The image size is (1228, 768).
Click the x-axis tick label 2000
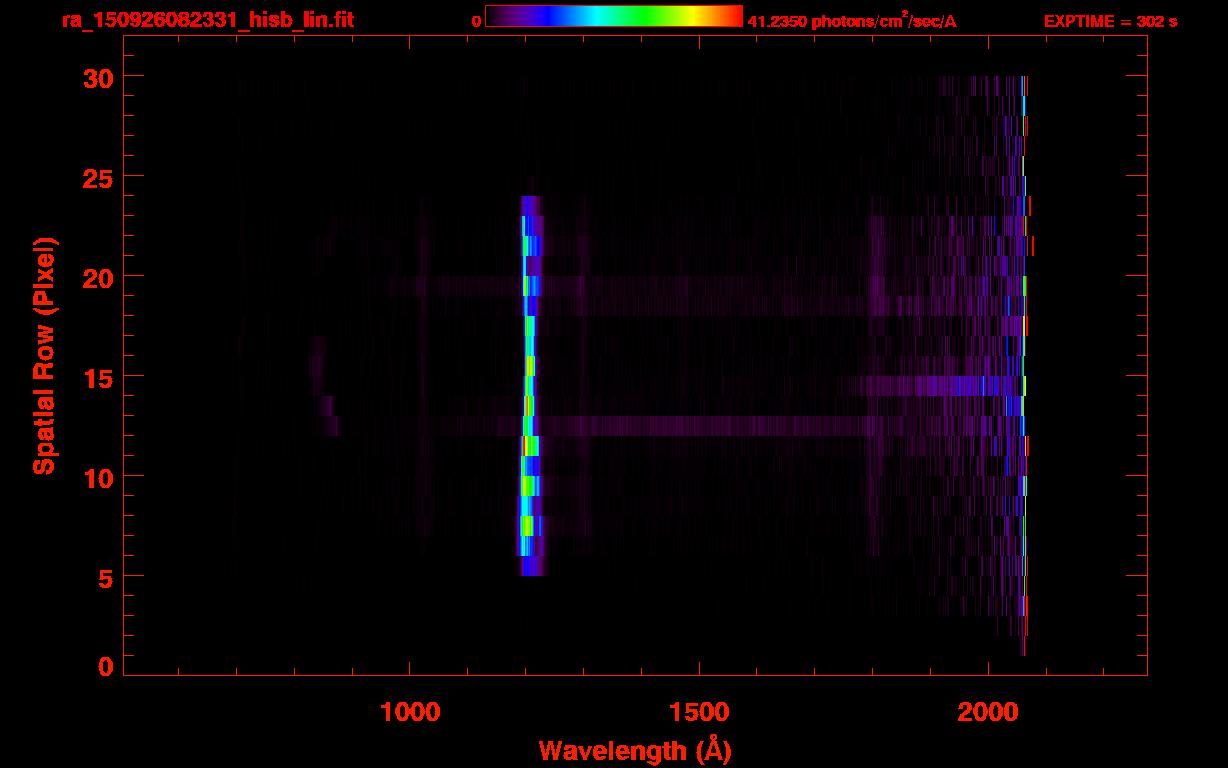[x=988, y=711]
